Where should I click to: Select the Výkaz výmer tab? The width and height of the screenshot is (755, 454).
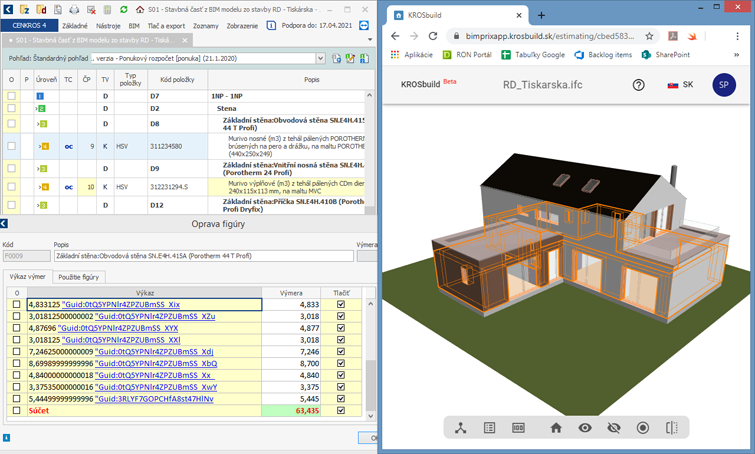tap(27, 276)
